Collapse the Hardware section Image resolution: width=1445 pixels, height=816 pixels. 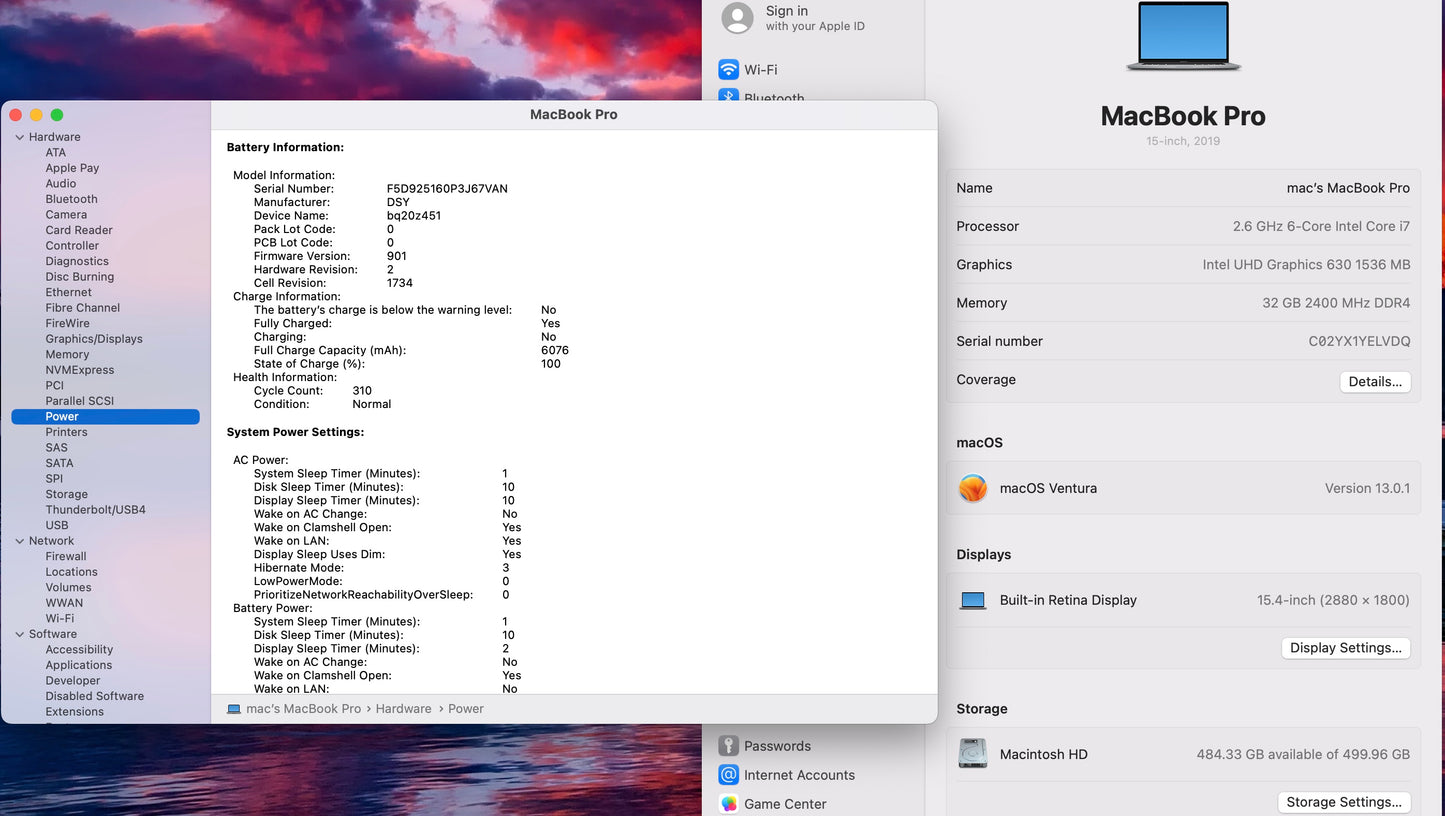(x=21, y=136)
